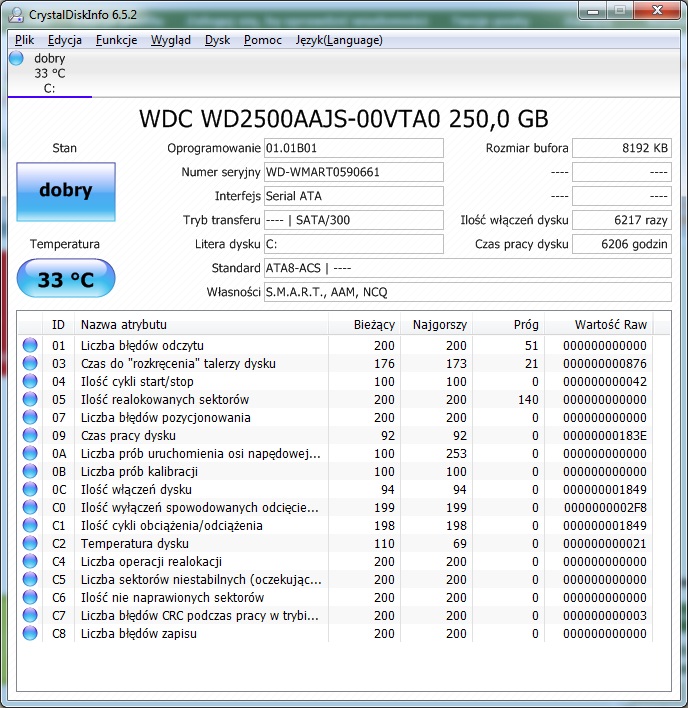
Task: Open the Wygląd menu
Action: pos(171,40)
